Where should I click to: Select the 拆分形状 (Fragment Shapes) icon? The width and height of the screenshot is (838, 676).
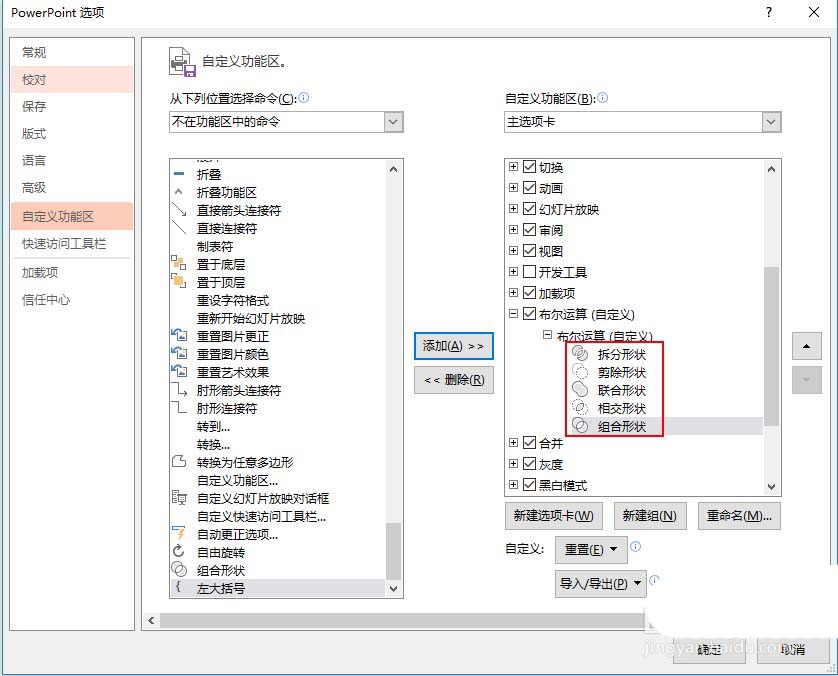(x=579, y=352)
